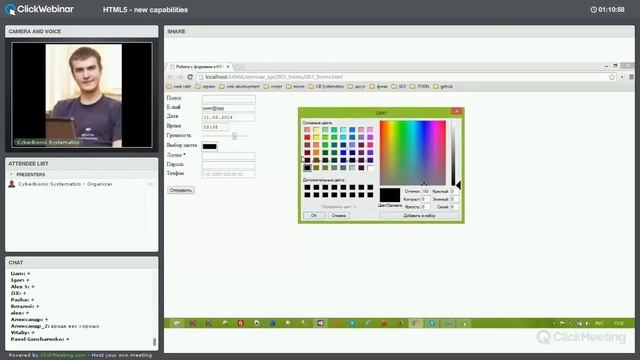Click the Зеленый green value field
This screenshot has height=360, width=640.
[454, 199]
